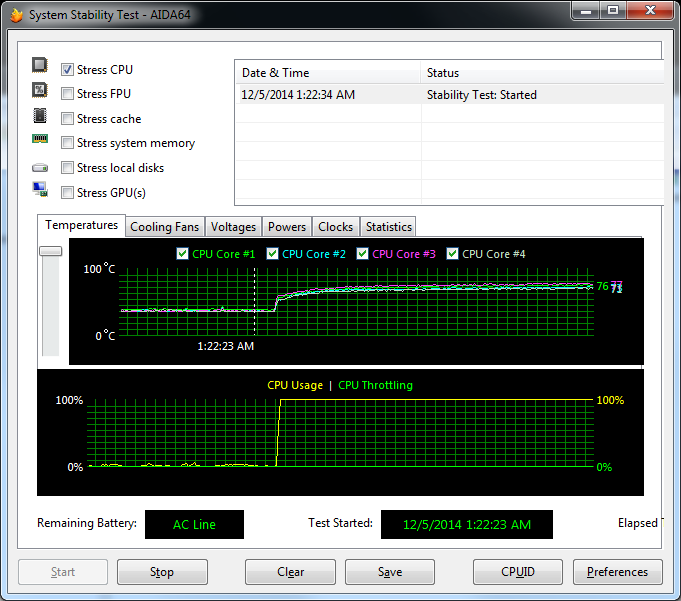Open CPUID panel

pos(518,572)
